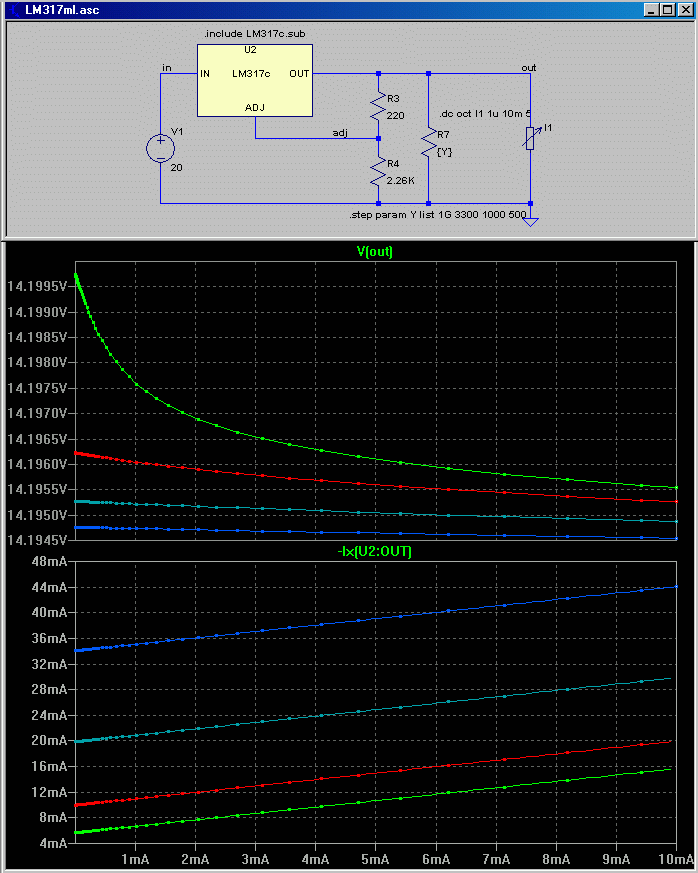Image resolution: width=698 pixels, height=873 pixels.
Task: Select the R4 resistor symbol
Action: click(x=379, y=171)
